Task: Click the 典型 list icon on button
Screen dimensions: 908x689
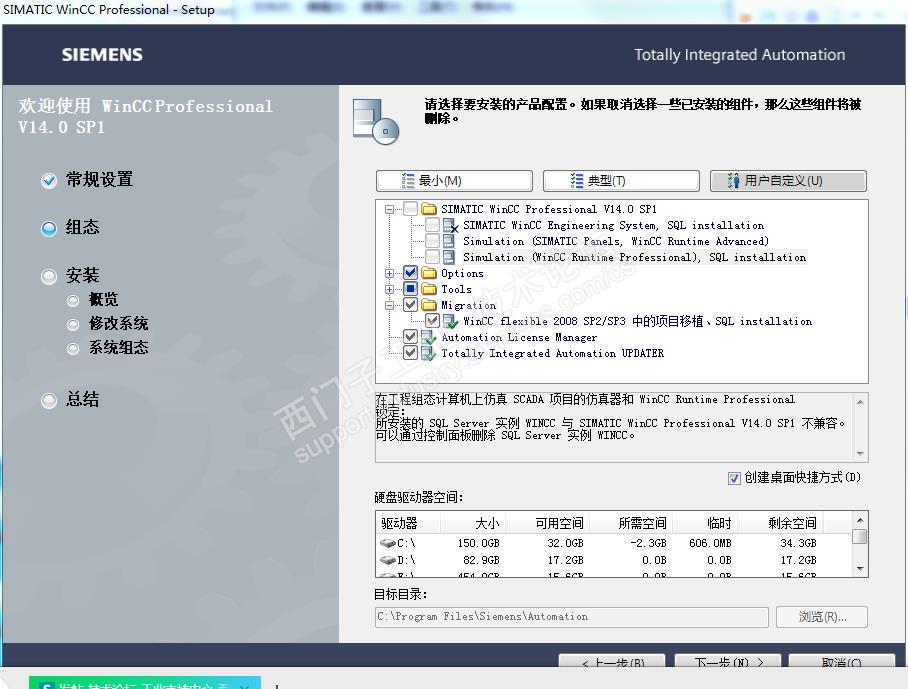Action: tap(576, 181)
